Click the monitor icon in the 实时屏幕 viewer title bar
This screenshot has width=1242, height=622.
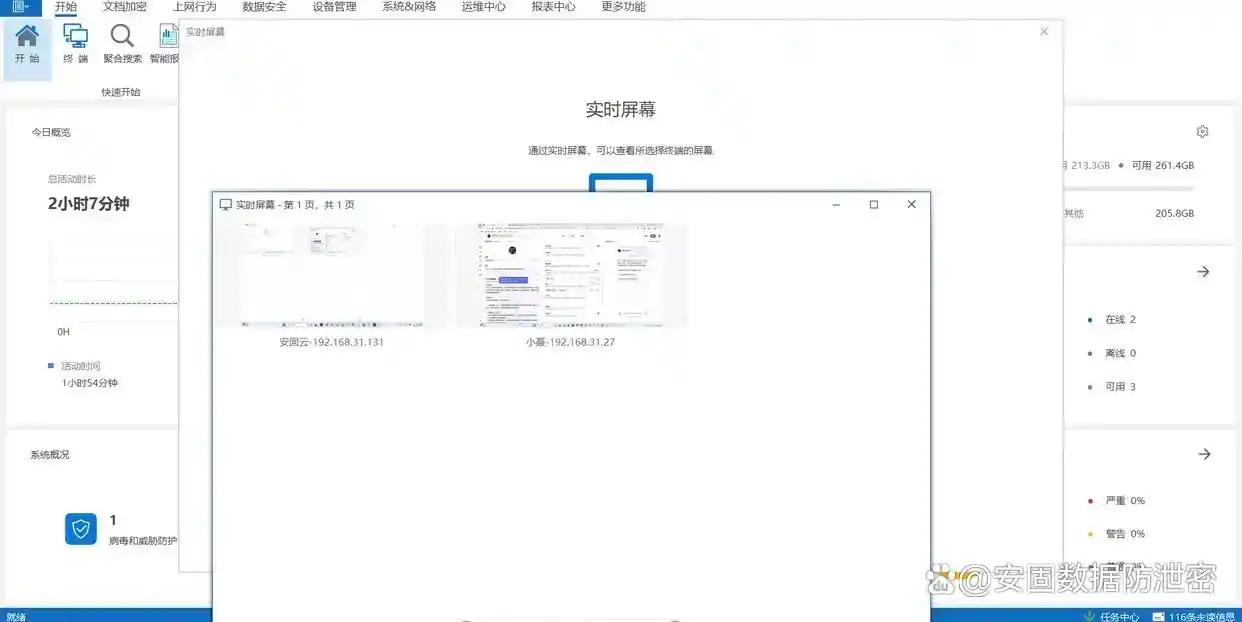pos(226,205)
